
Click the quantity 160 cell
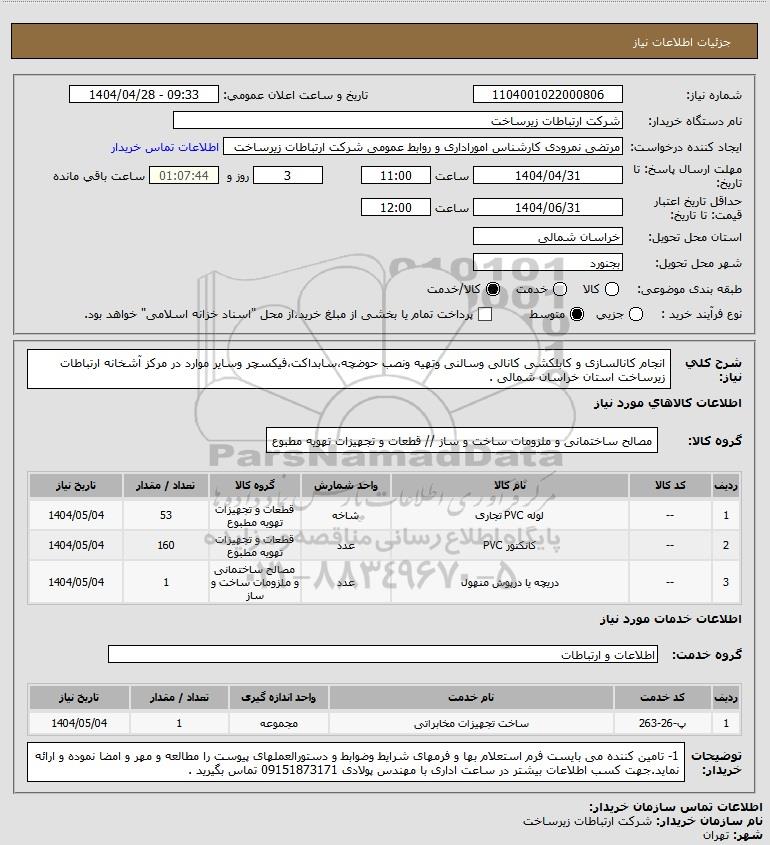tap(165, 545)
